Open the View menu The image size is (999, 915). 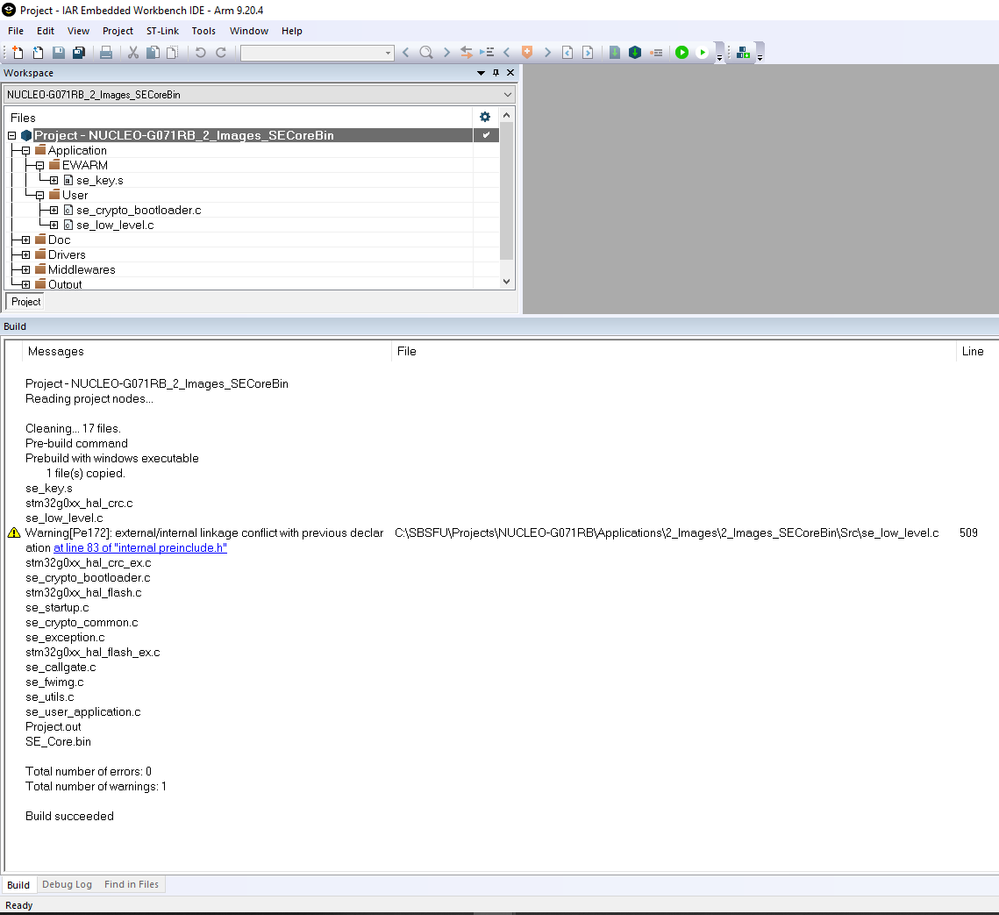78,31
